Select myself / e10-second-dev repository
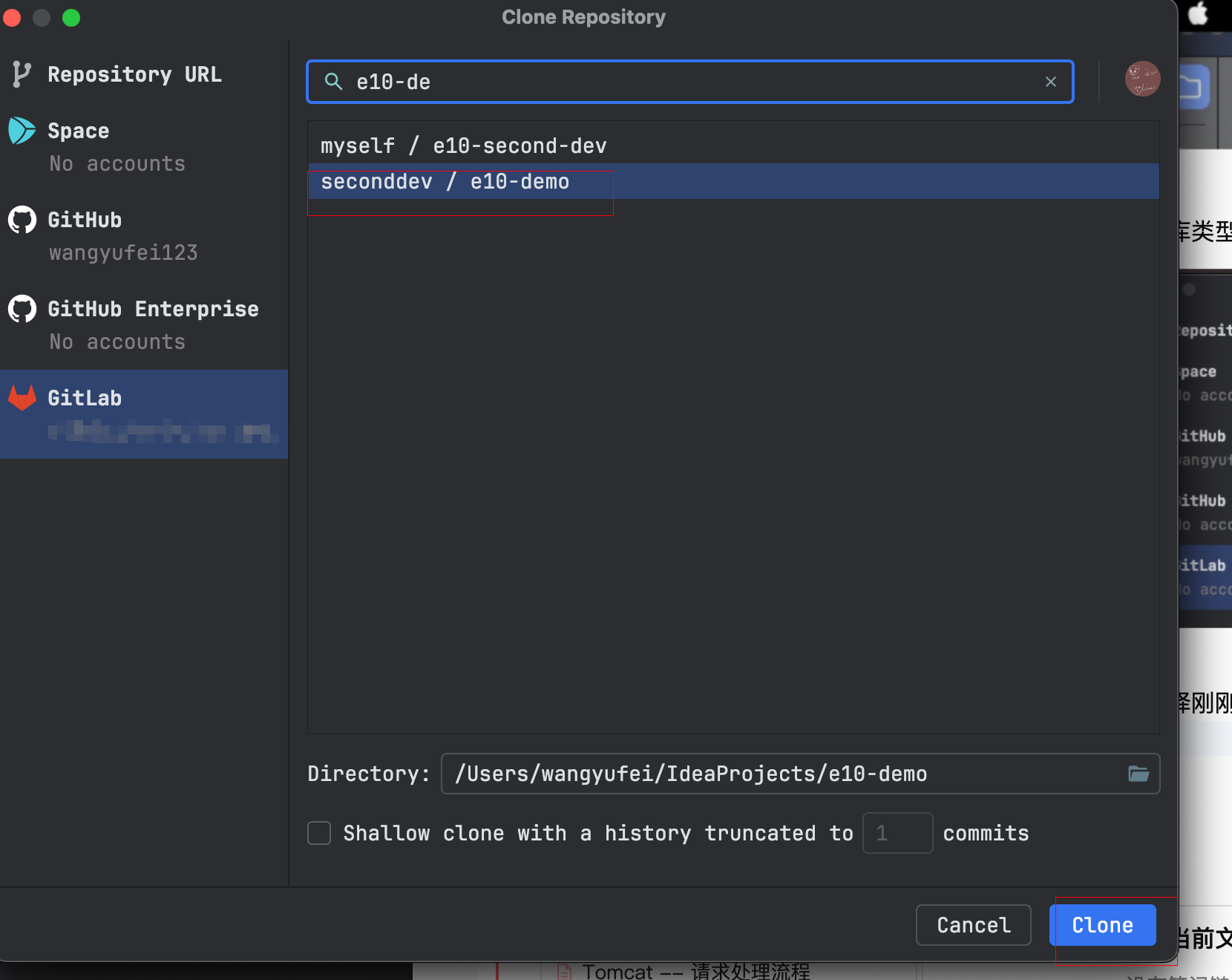The image size is (1232, 980). (x=463, y=146)
